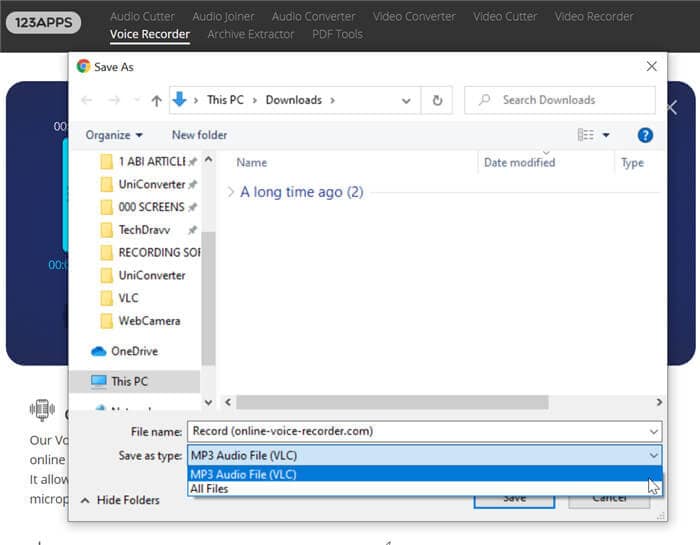Go back with the left arrow in Save As
Viewport: 700px width, 545px height.
87,100
